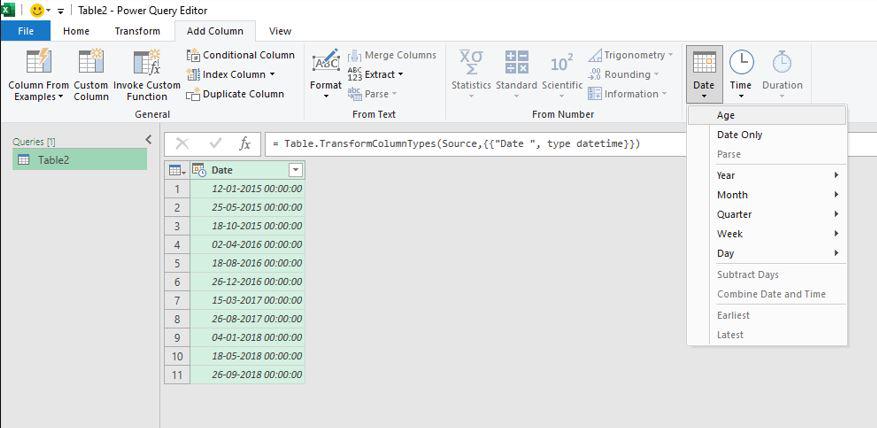Open the Parse dropdown

pos(372,94)
